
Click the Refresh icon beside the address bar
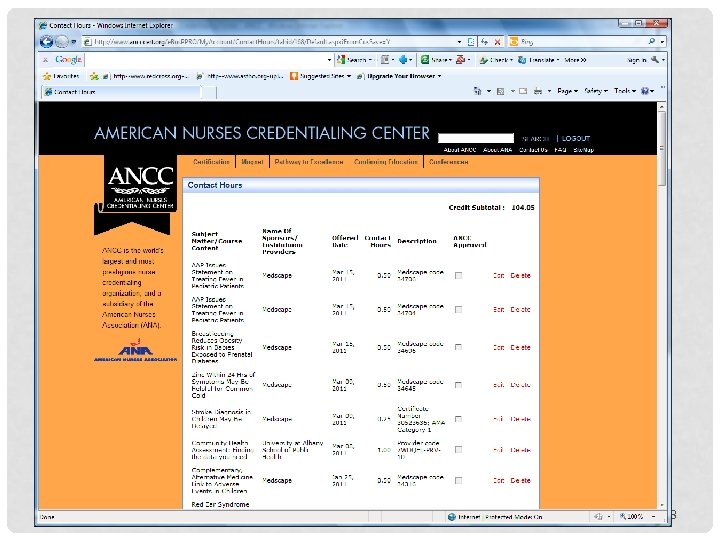point(484,42)
